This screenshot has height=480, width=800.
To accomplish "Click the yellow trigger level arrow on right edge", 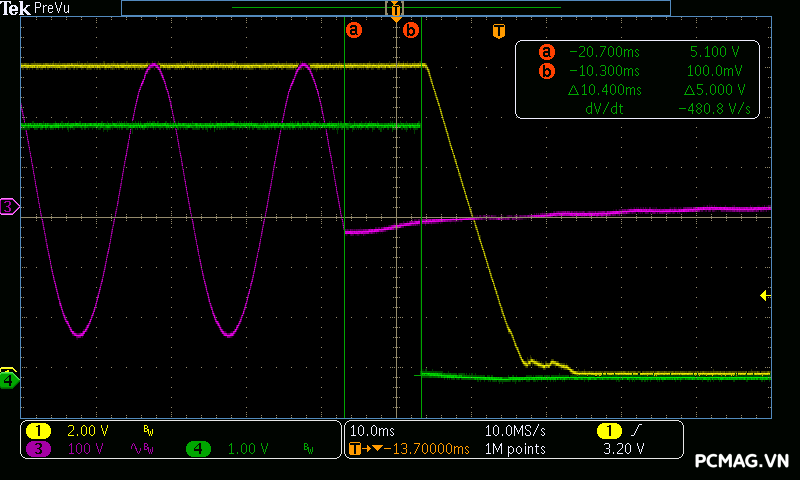I will tap(765, 295).
